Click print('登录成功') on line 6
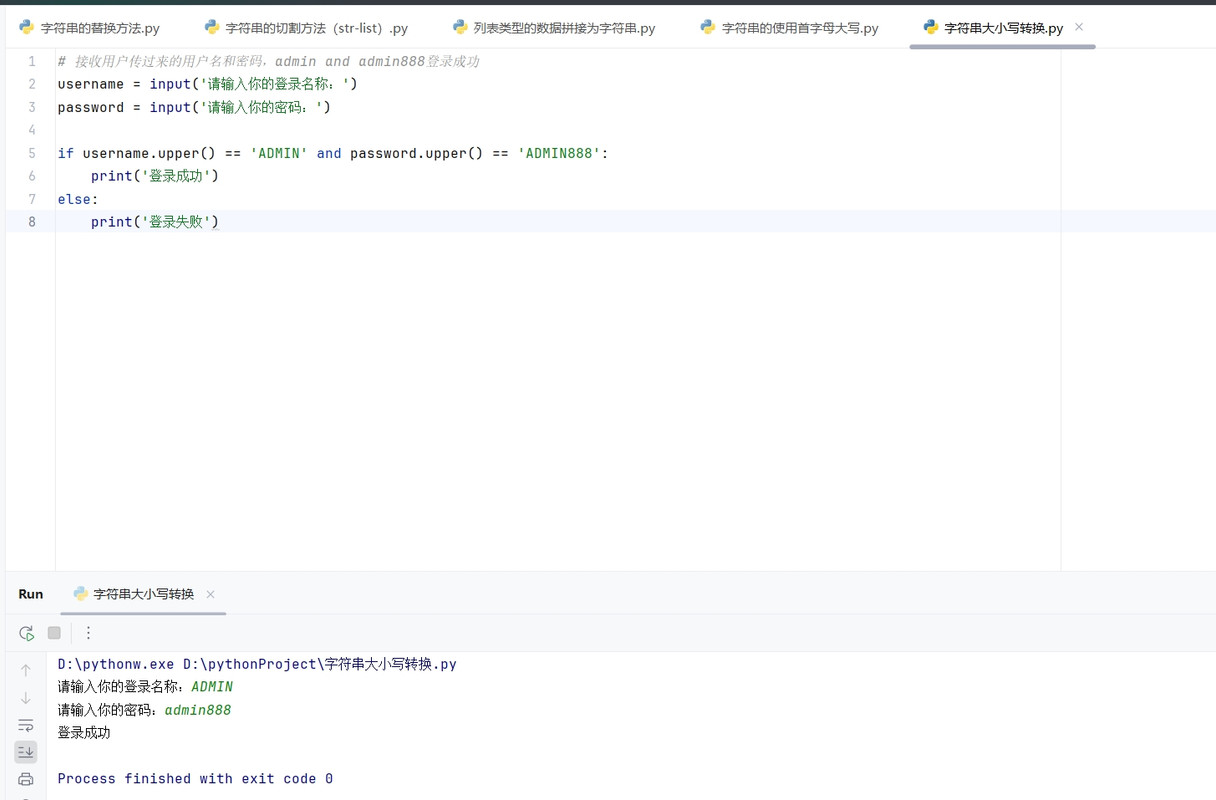1216x800 pixels. pos(155,176)
